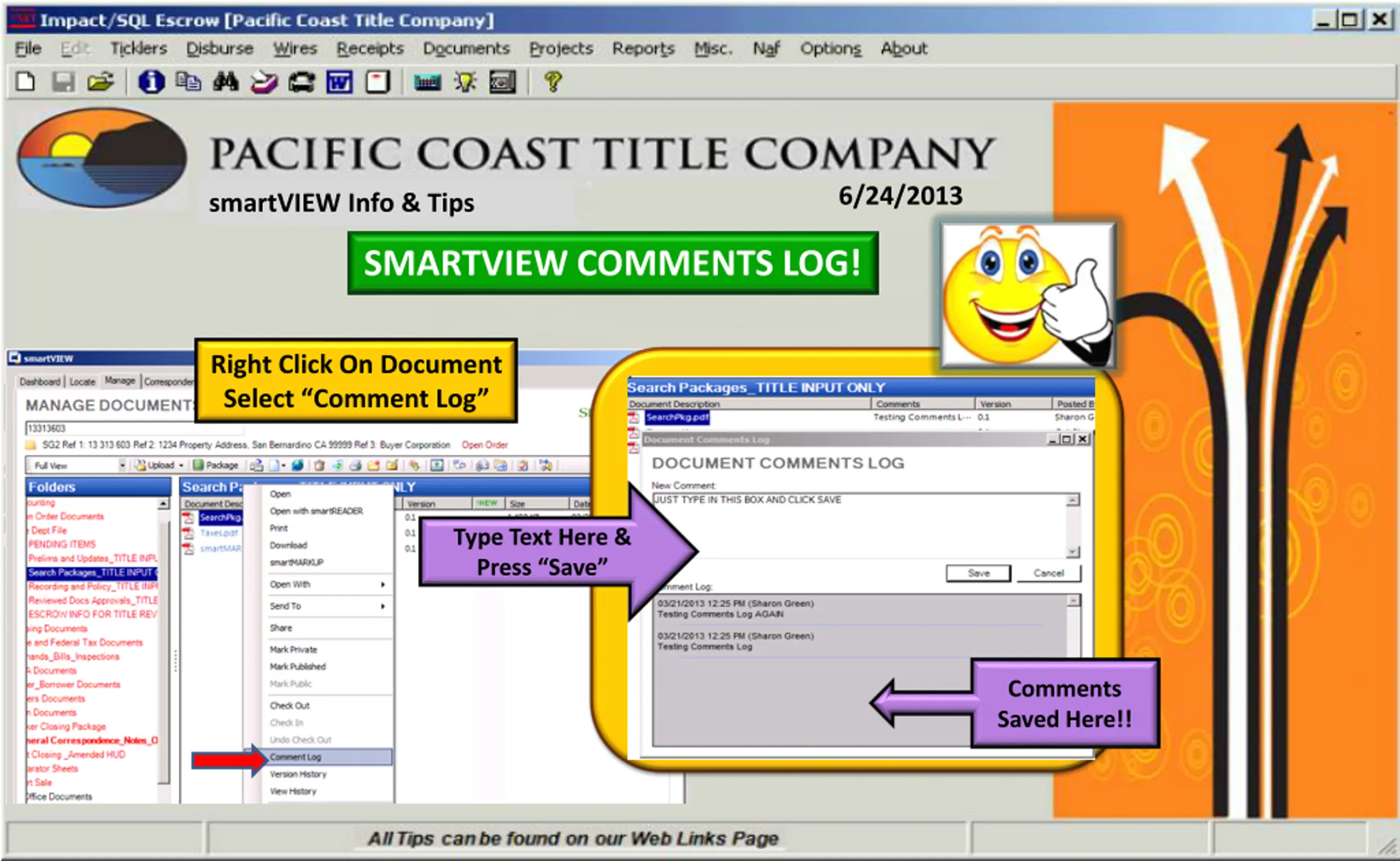This screenshot has height=861, width=1400.
Task: Open the Wires menu
Action: [x=294, y=49]
